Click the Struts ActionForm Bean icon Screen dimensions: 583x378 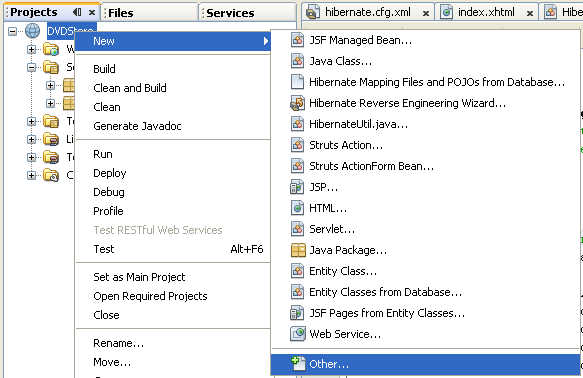(x=297, y=166)
